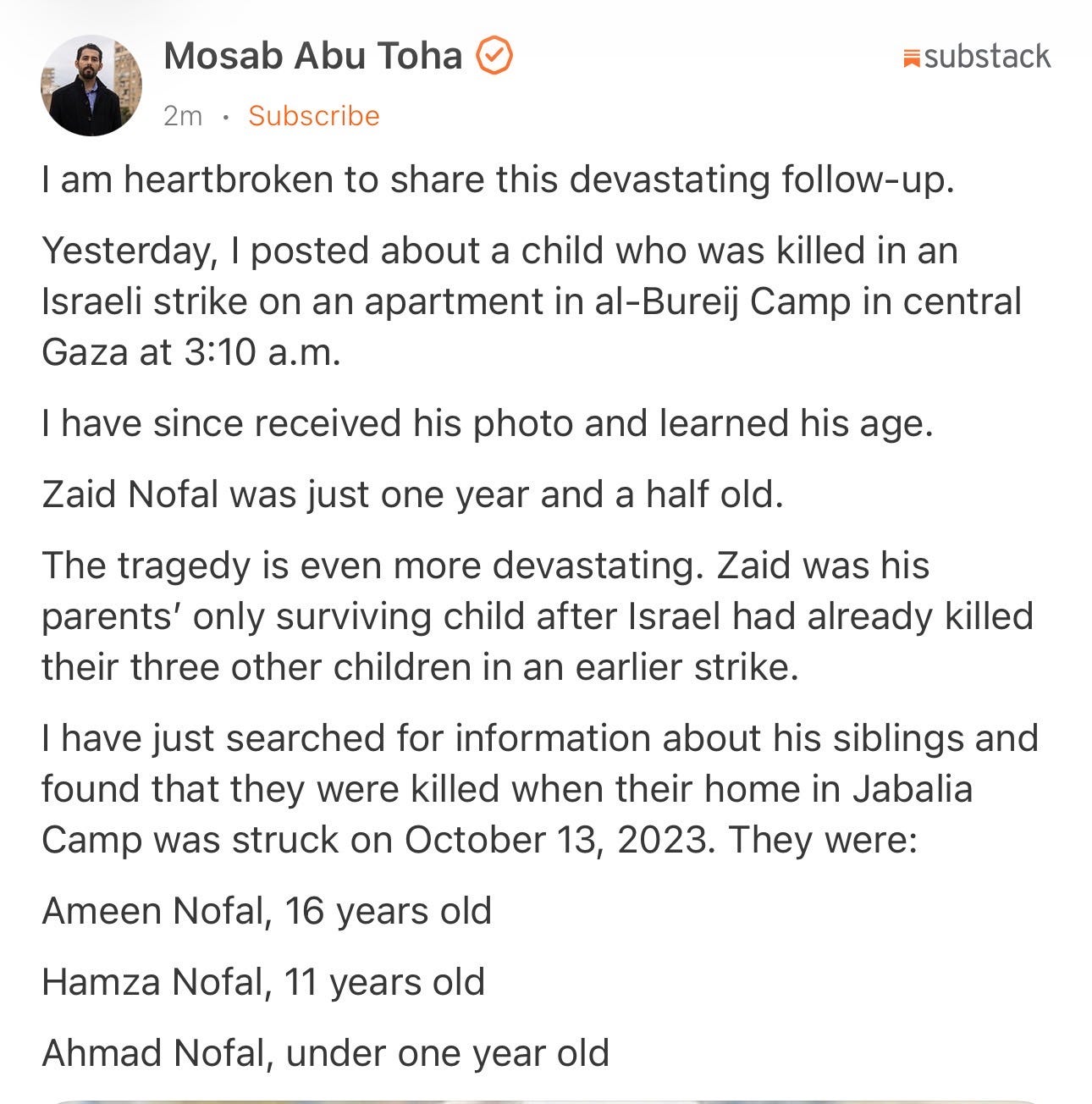Select the 'Hamza Nofal, 11 years old' line
Screen dimensions: 1092x1104
[x=263, y=982]
